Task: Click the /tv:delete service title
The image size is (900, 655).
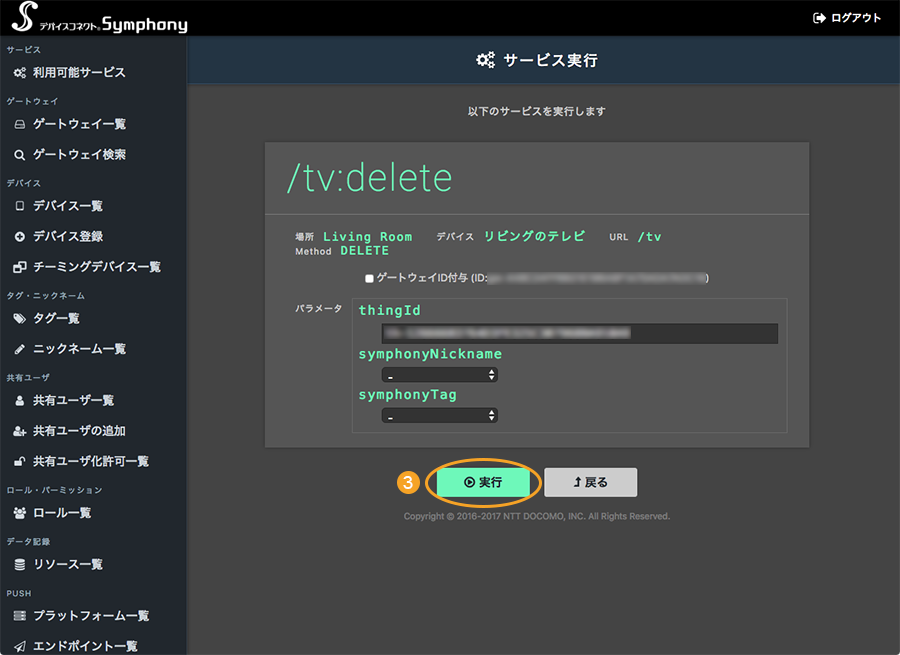Action: [x=370, y=178]
